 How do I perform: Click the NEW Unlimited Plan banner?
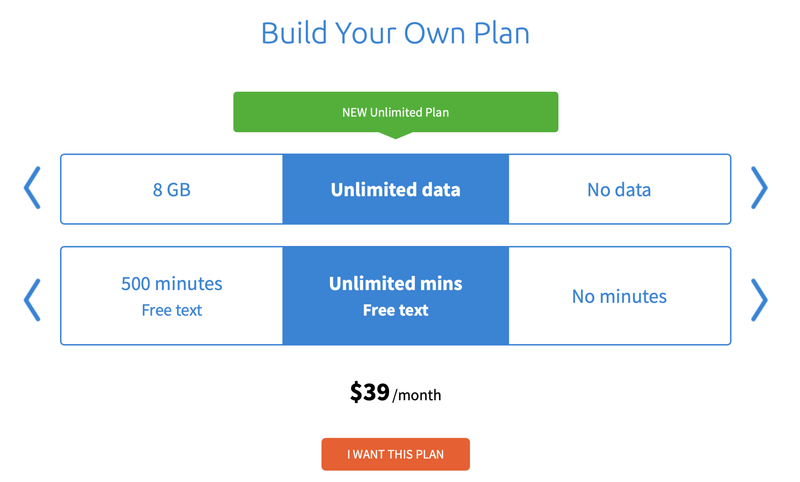[x=396, y=112]
